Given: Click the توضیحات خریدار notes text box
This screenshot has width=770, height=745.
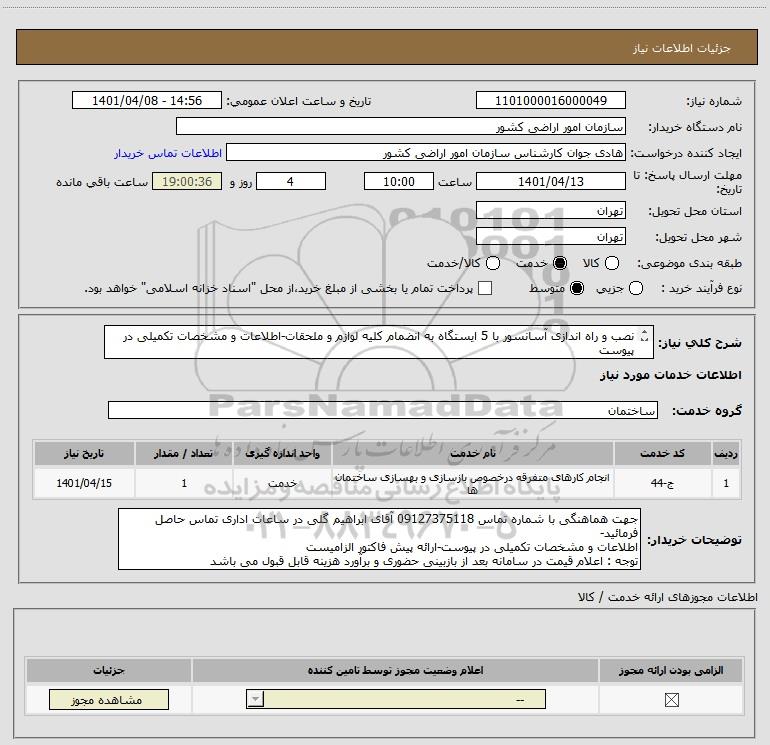Looking at the screenshot, I should pyautogui.click(x=380, y=539).
